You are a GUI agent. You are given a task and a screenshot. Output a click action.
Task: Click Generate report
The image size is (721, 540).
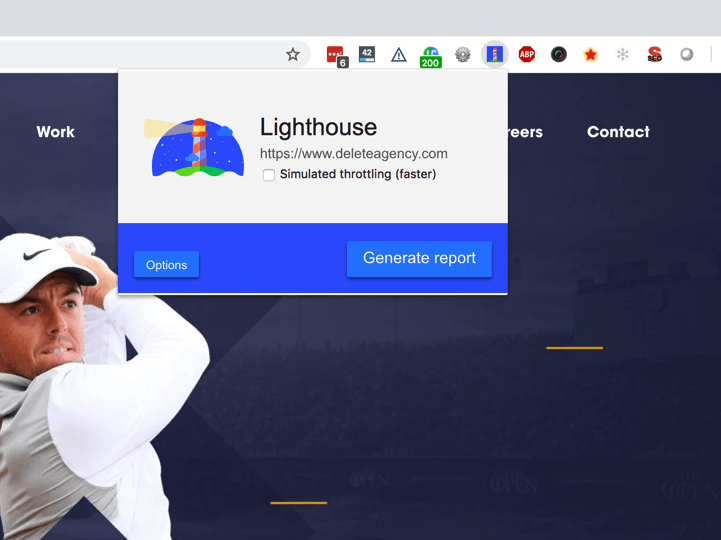tap(419, 259)
